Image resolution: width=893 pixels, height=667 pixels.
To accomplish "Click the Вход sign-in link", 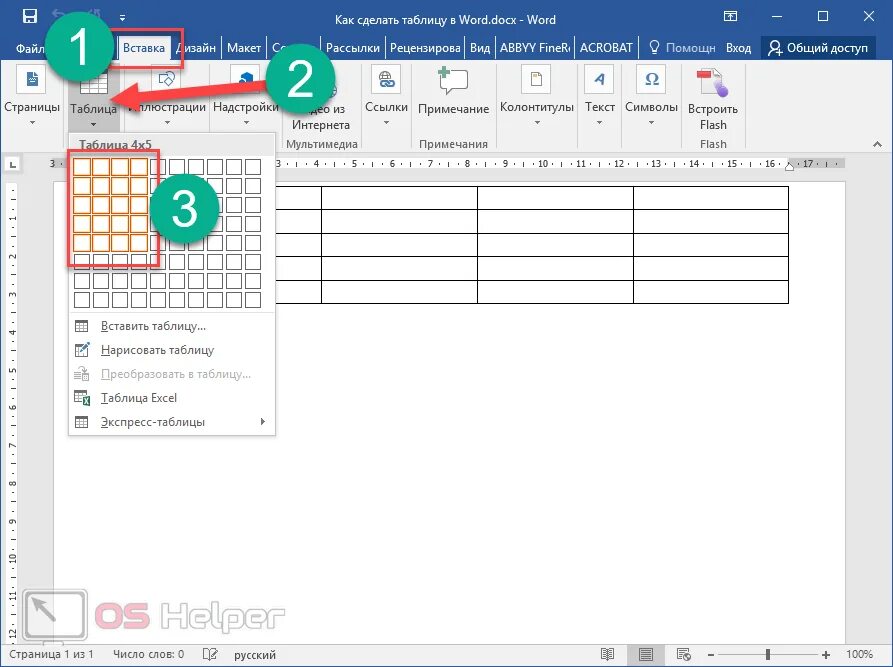I will [738, 48].
